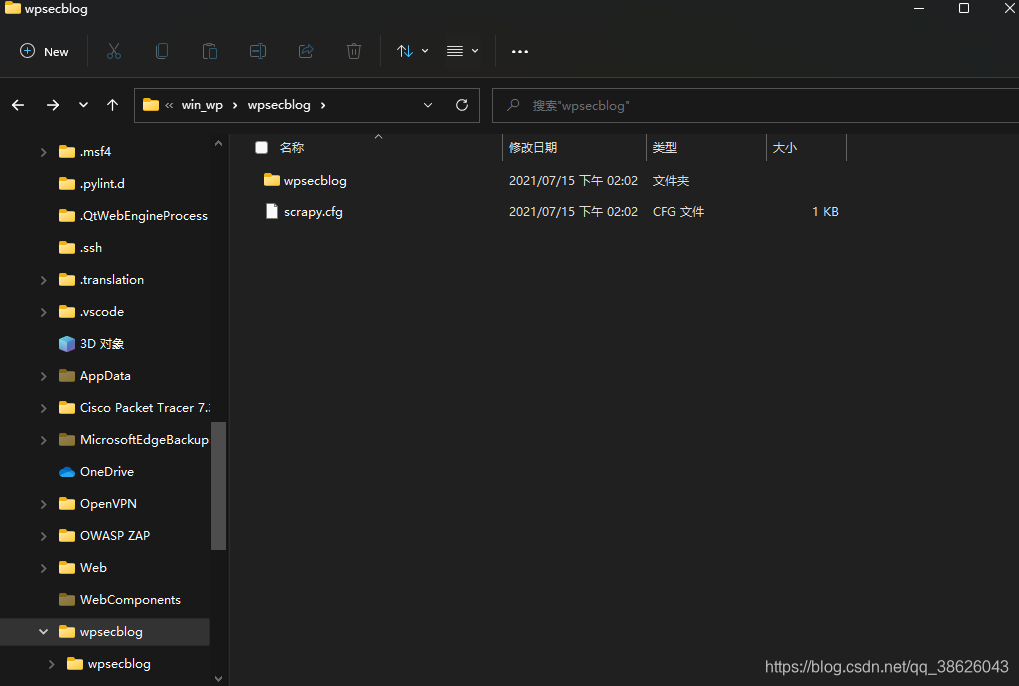The width and height of the screenshot is (1019, 686).
Task: Click folder icon in address bar
Action: coord(151,105)
